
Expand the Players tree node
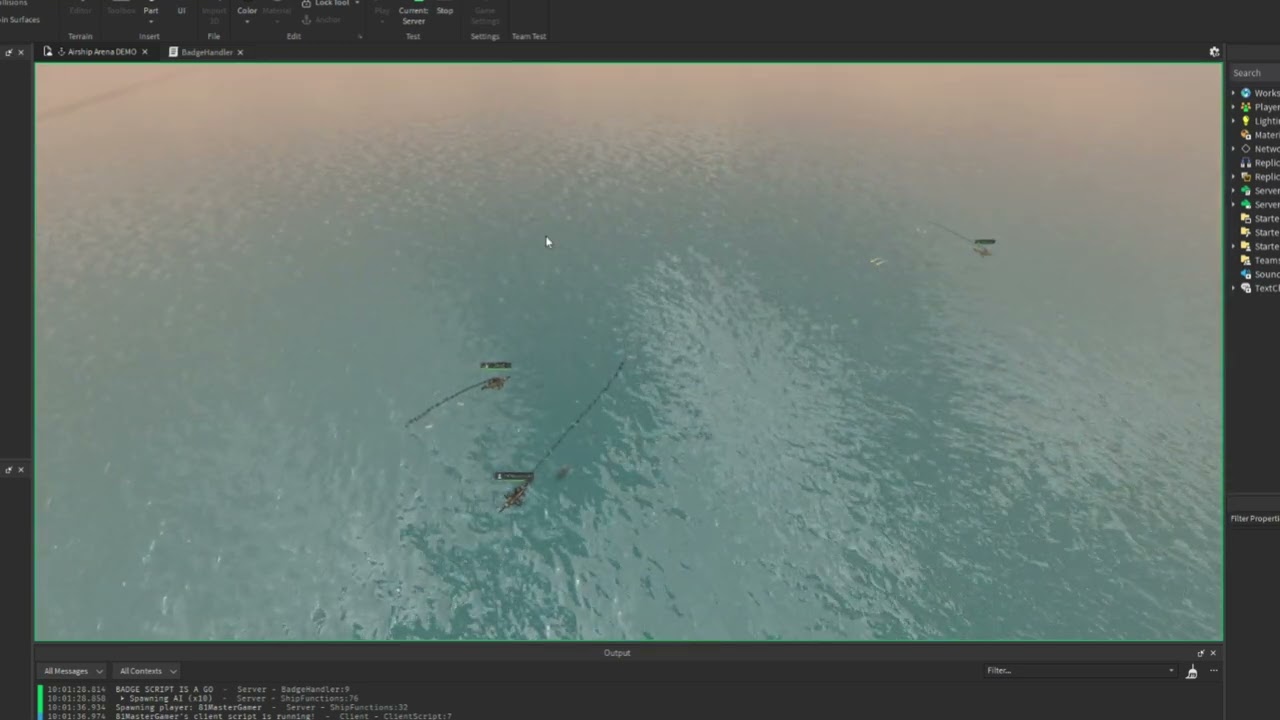coord(1233,107)
